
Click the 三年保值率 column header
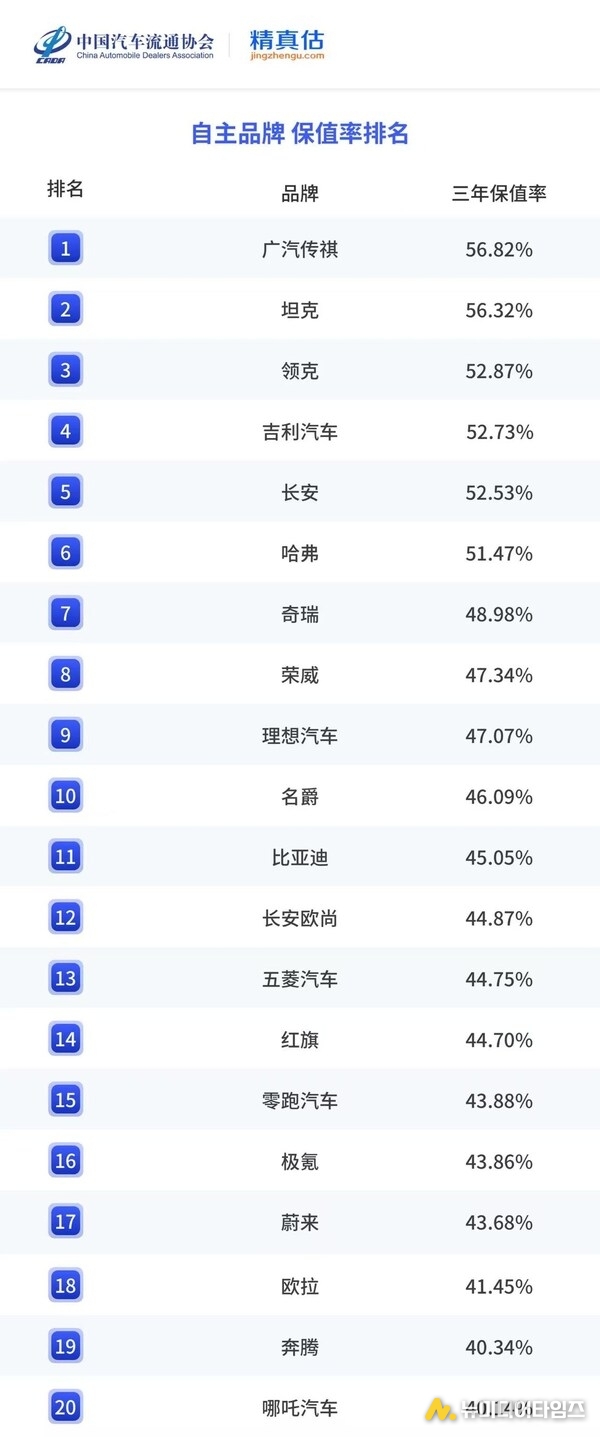[499, 193]
